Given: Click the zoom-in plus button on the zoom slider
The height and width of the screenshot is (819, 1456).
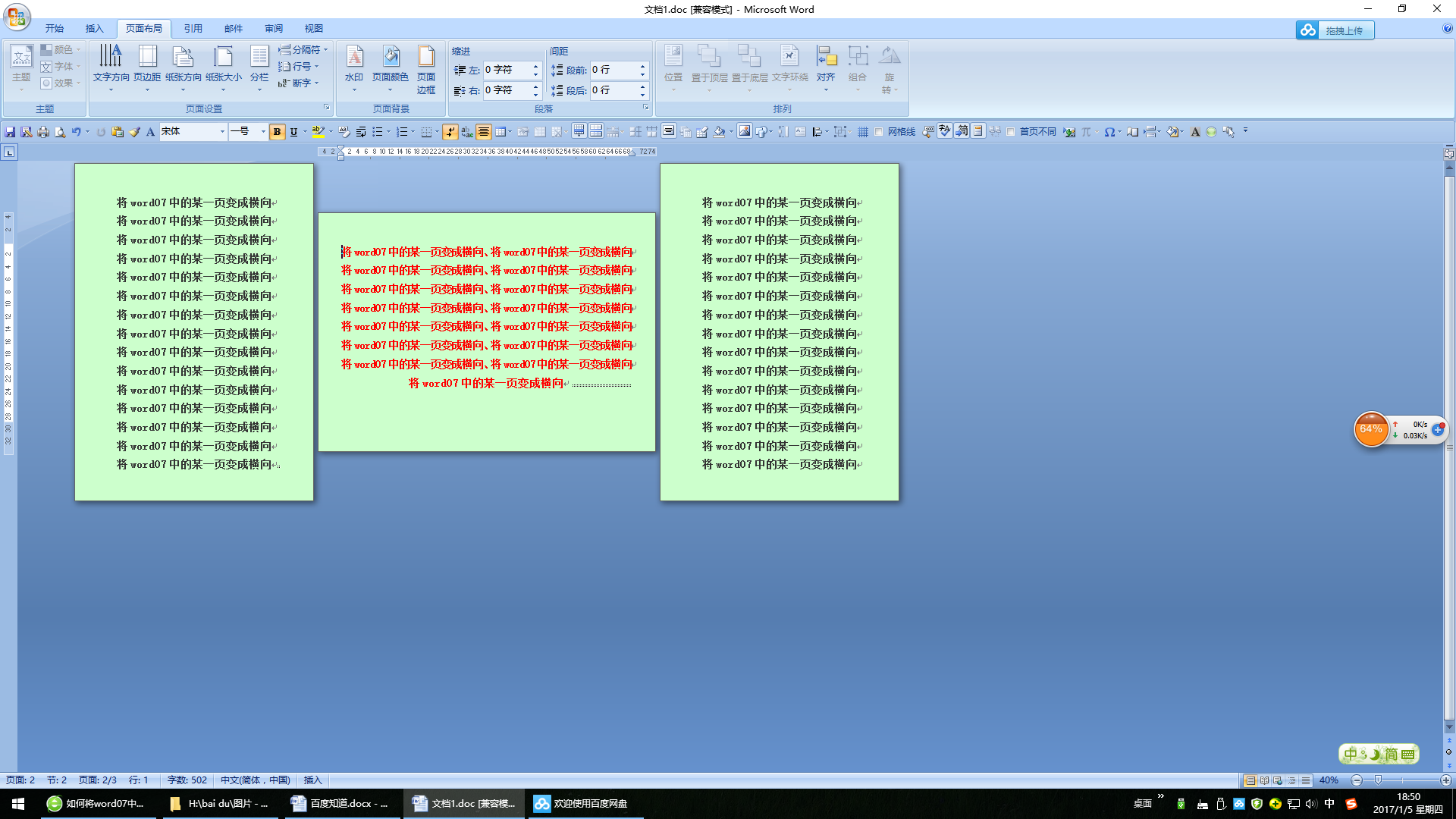Looking at the screenshot, I should pos(1445,780).
